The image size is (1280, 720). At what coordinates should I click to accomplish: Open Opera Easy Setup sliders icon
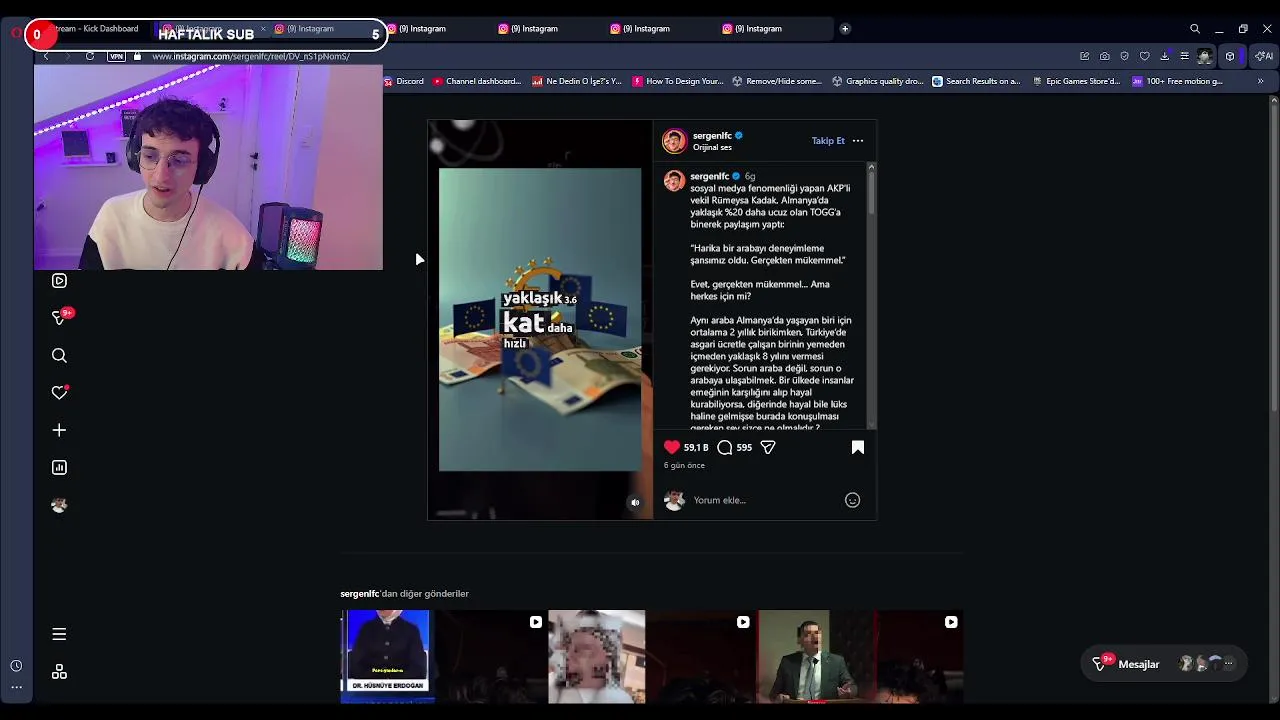coord(1185,56)
